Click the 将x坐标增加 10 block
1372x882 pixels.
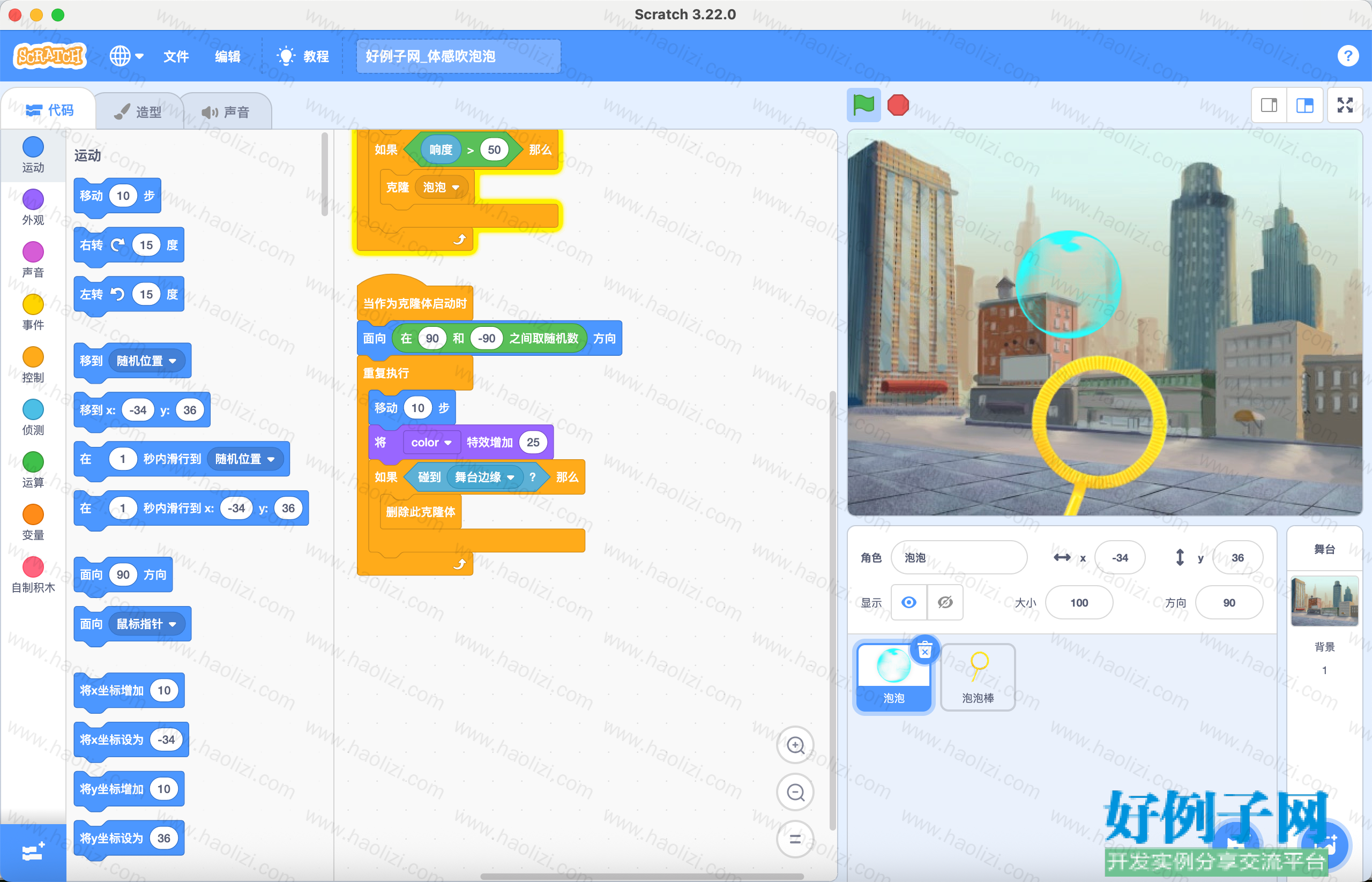pos(129,691)
